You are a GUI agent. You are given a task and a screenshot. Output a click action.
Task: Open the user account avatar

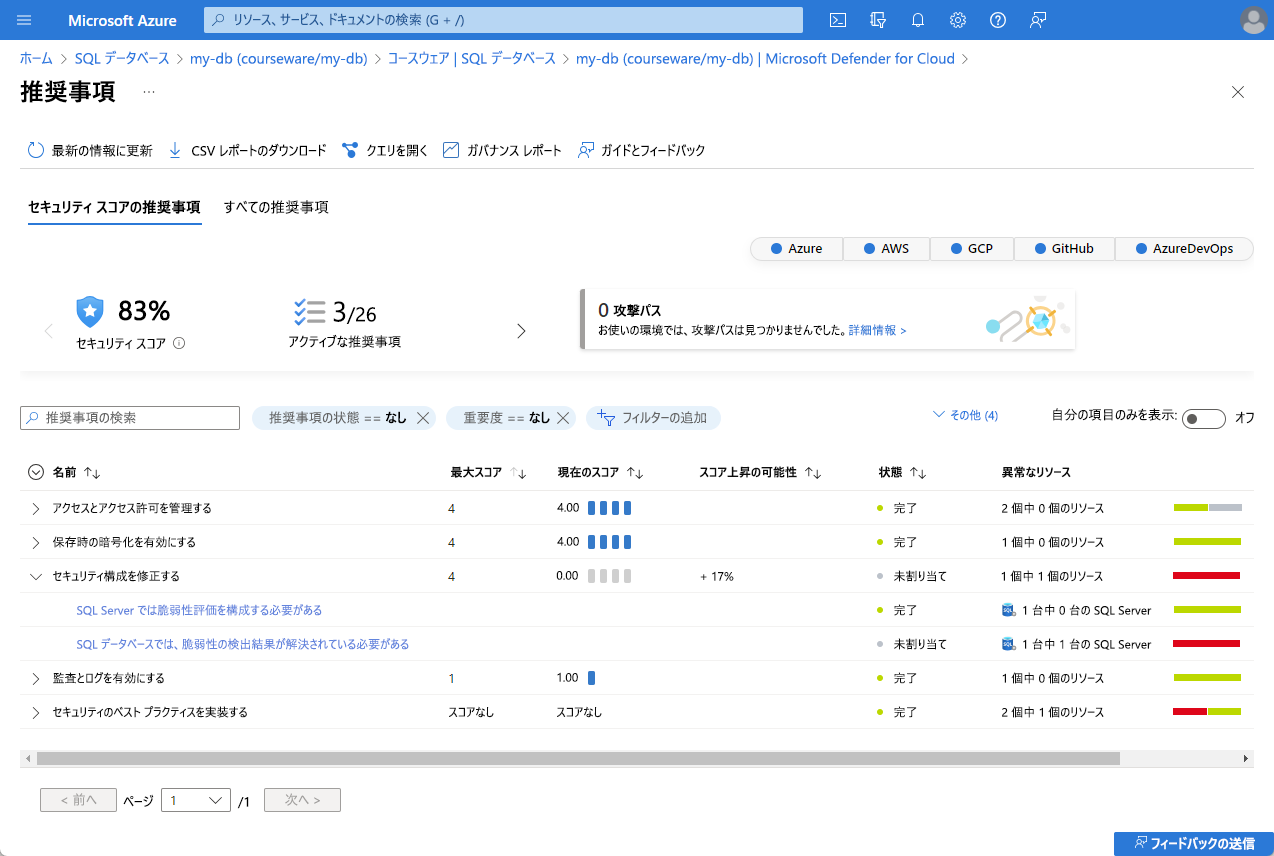point(1253,20)
